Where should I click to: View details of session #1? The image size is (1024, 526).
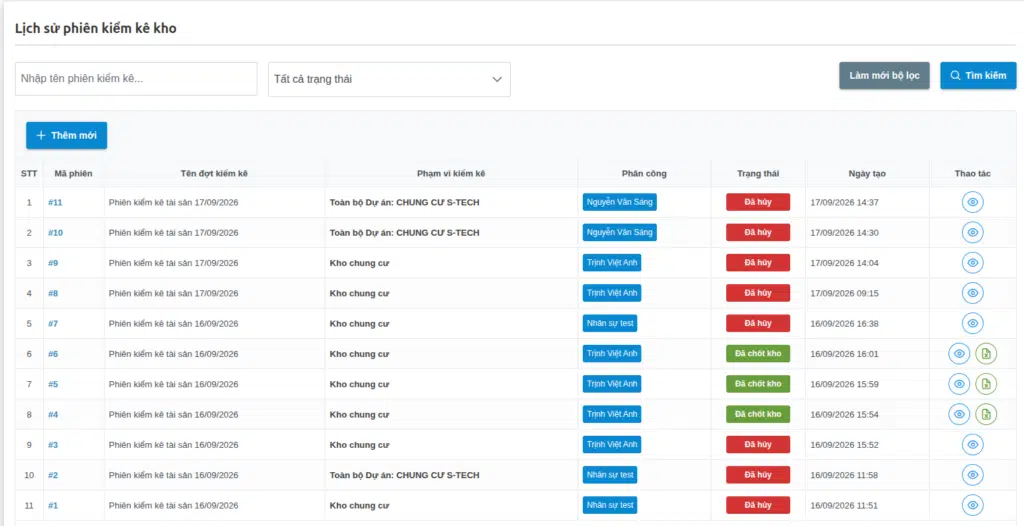point(972,505)
